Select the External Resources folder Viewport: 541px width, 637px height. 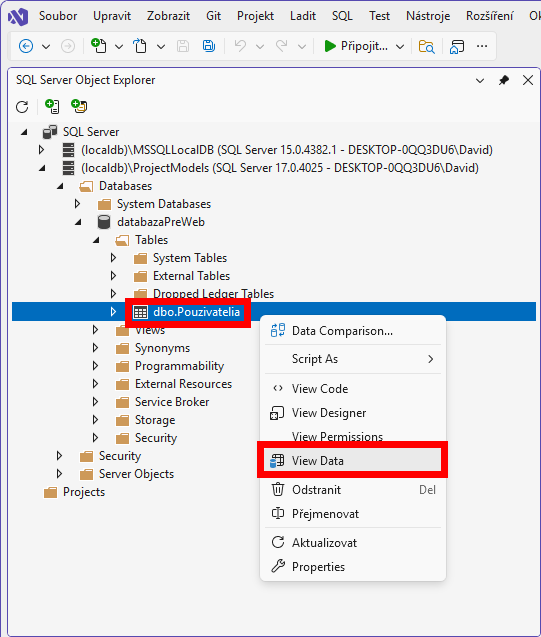183,384
